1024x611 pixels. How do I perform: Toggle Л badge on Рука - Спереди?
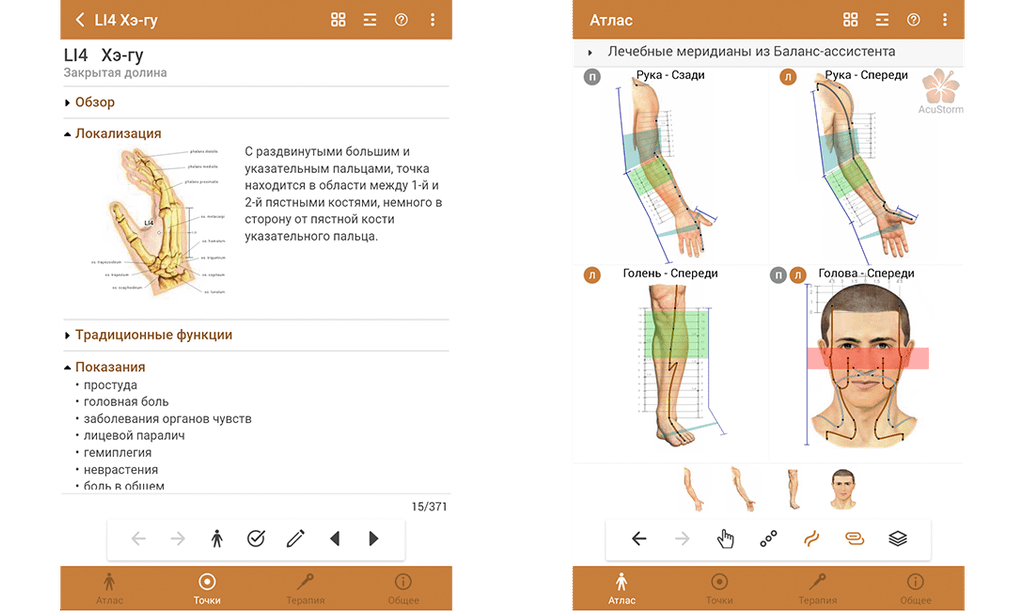788,77
